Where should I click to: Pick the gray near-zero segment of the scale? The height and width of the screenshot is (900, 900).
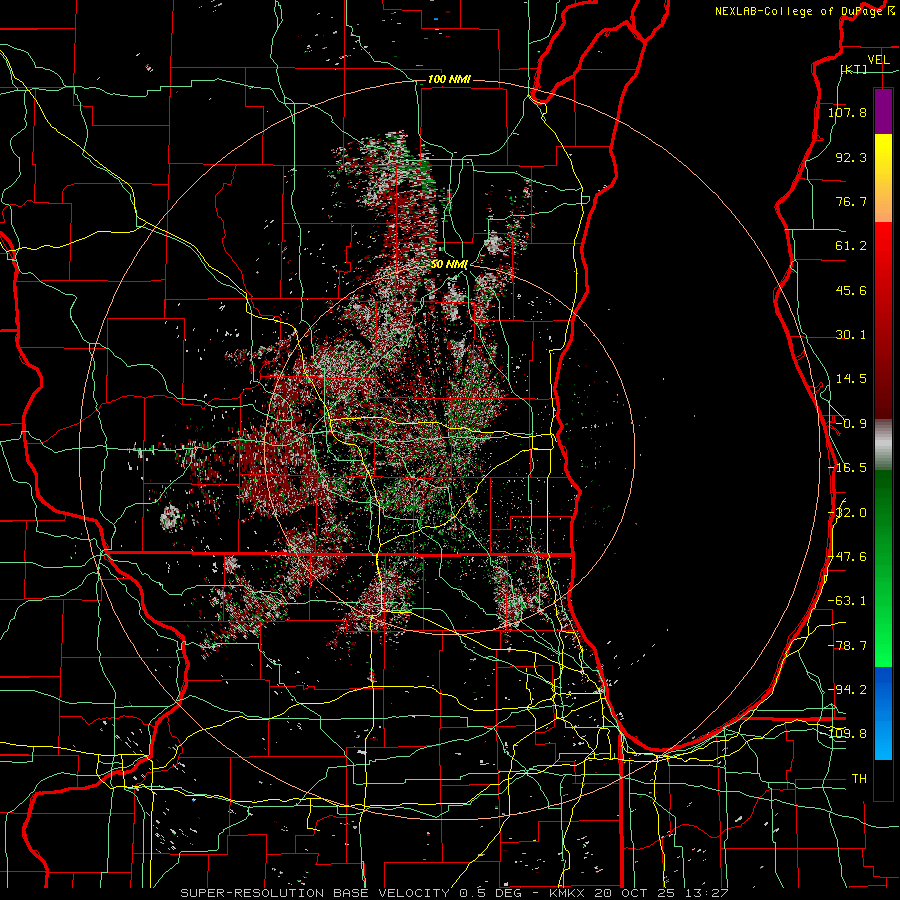pyautogui.click(x=883, y=445)
